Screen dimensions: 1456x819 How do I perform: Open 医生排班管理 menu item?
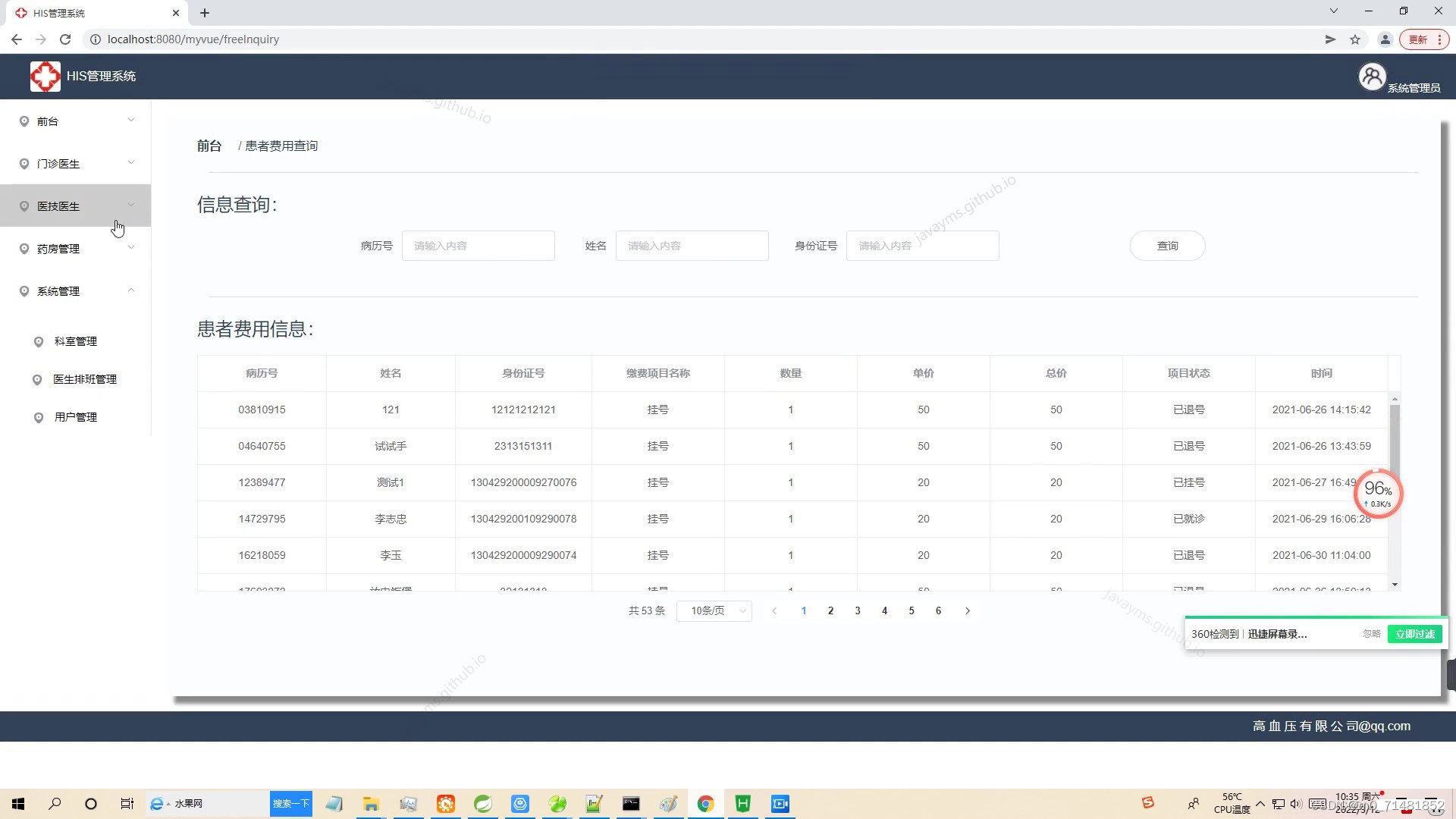coord(85,379)
